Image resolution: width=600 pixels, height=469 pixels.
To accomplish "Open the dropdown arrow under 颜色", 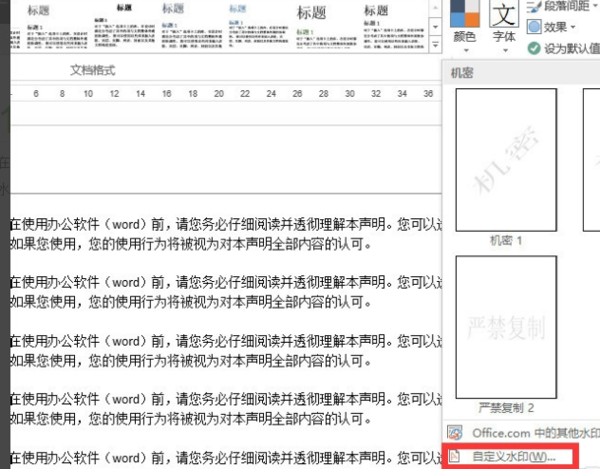I will tap(466, 50).
